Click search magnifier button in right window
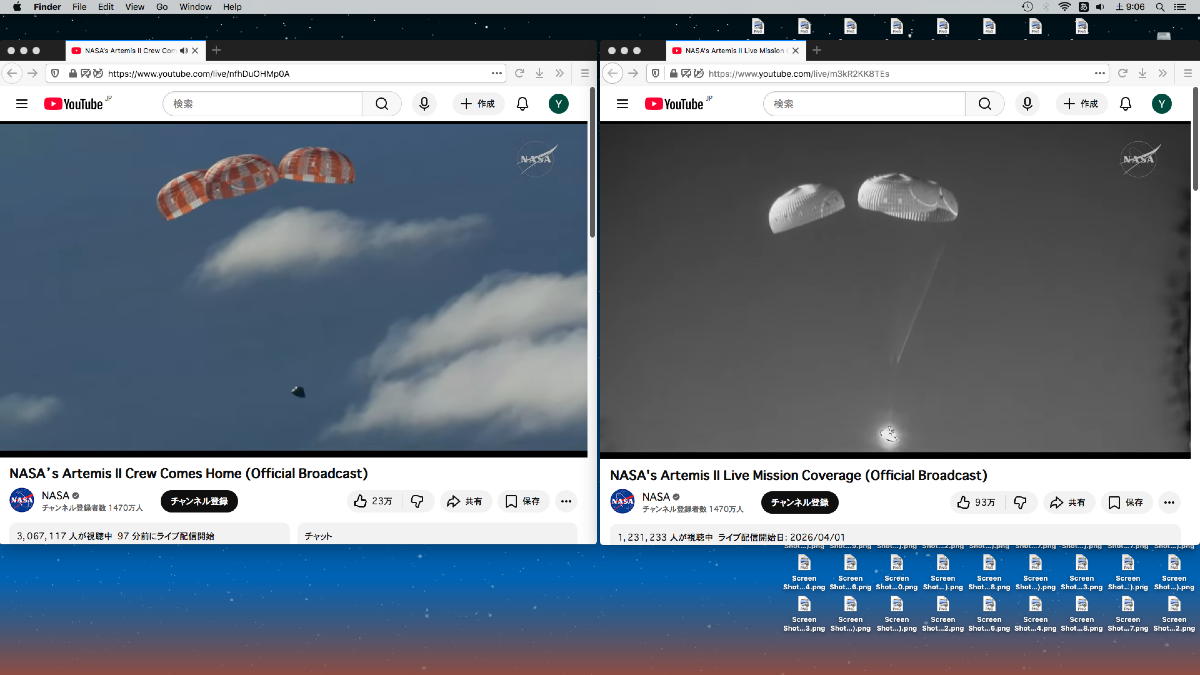1200x675 pixels. tap(984, 104)
